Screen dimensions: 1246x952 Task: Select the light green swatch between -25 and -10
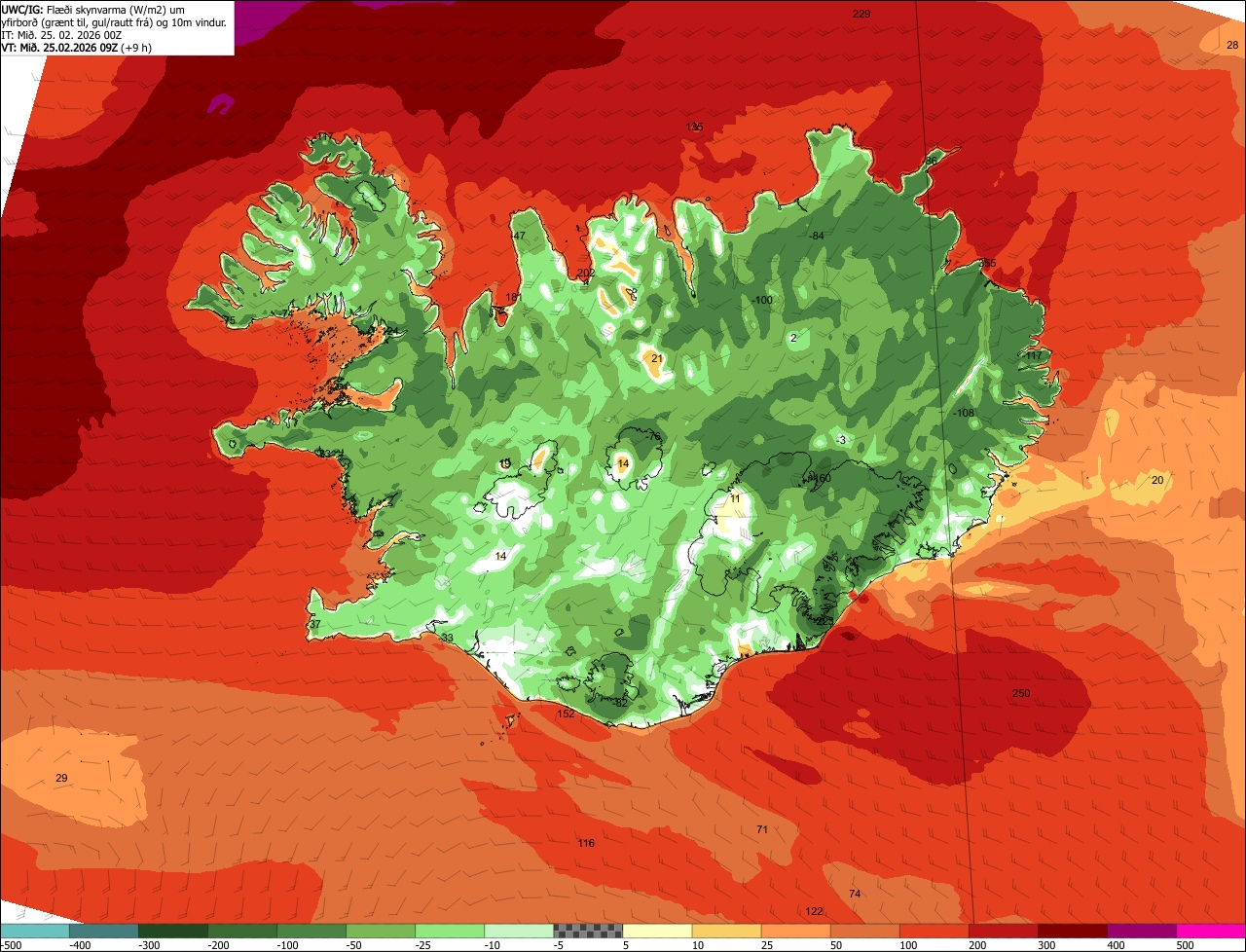coord(449,931)
